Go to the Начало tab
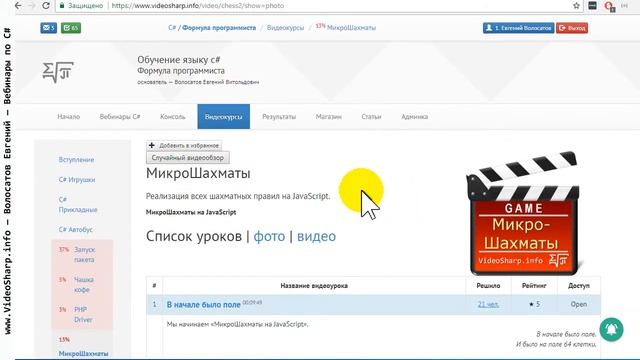Image resolution: width=640 pixels, height=360 pixels. (69, 117)
